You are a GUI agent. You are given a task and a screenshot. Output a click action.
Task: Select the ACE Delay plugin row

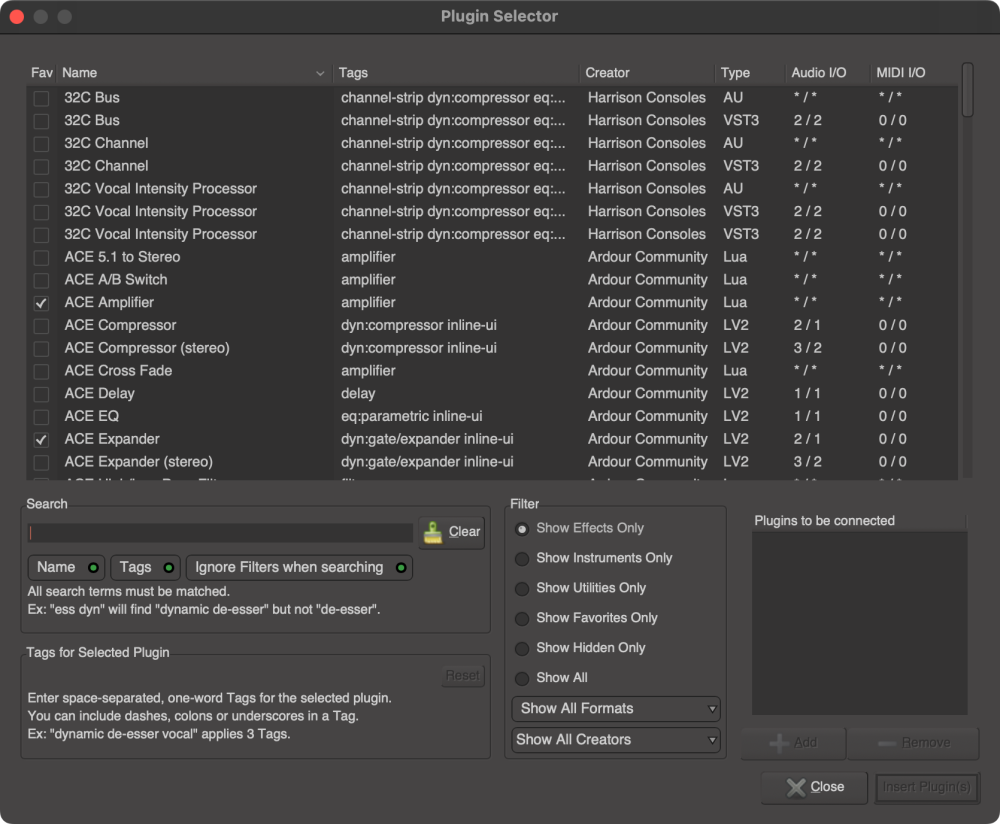[492, 394]
